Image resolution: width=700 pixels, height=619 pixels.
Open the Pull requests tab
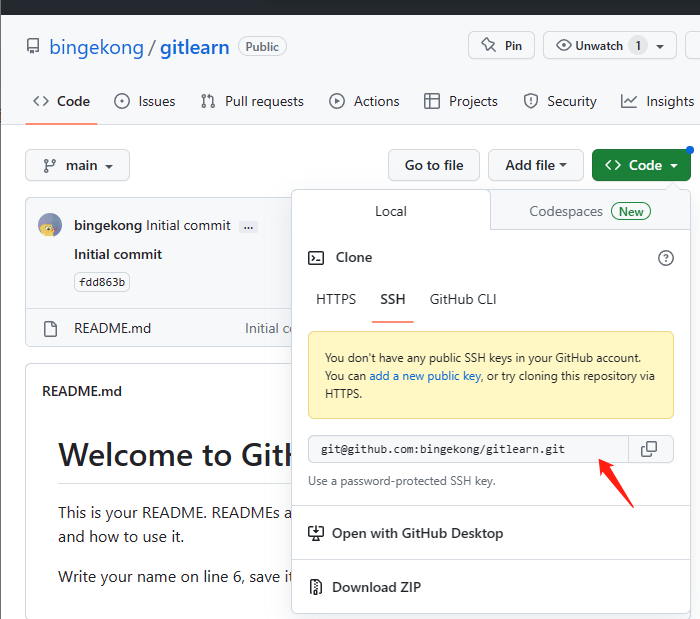click(x=252, y=101)
